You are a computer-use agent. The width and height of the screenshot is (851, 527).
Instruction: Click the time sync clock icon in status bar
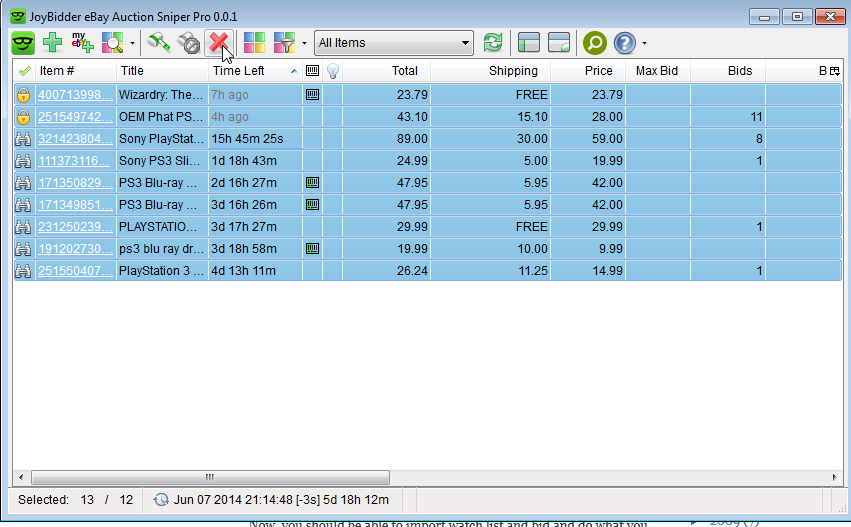[x=161, y=500]
